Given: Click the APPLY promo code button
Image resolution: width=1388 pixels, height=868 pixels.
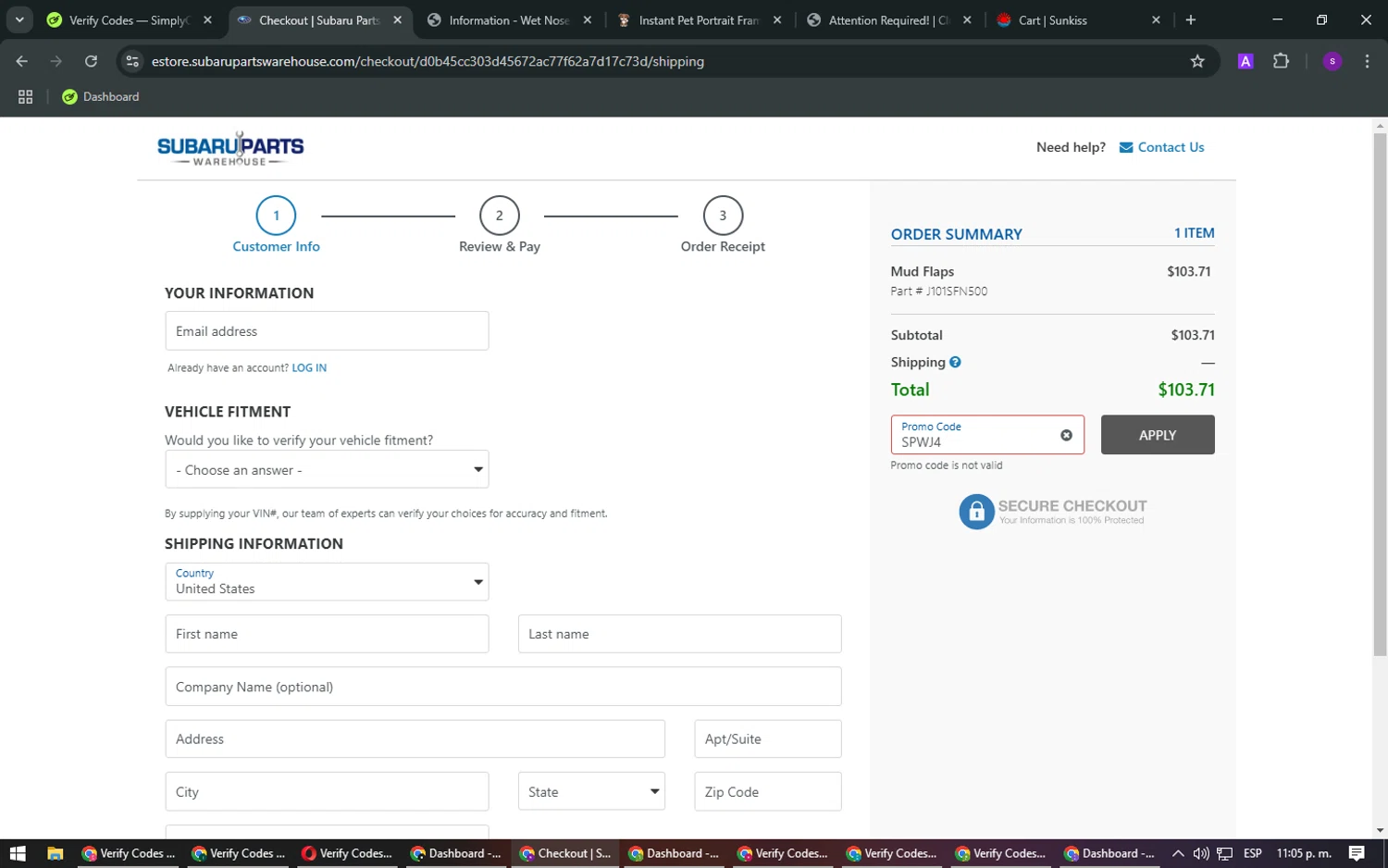Looking at the screenshot, I should point(1158,435).
